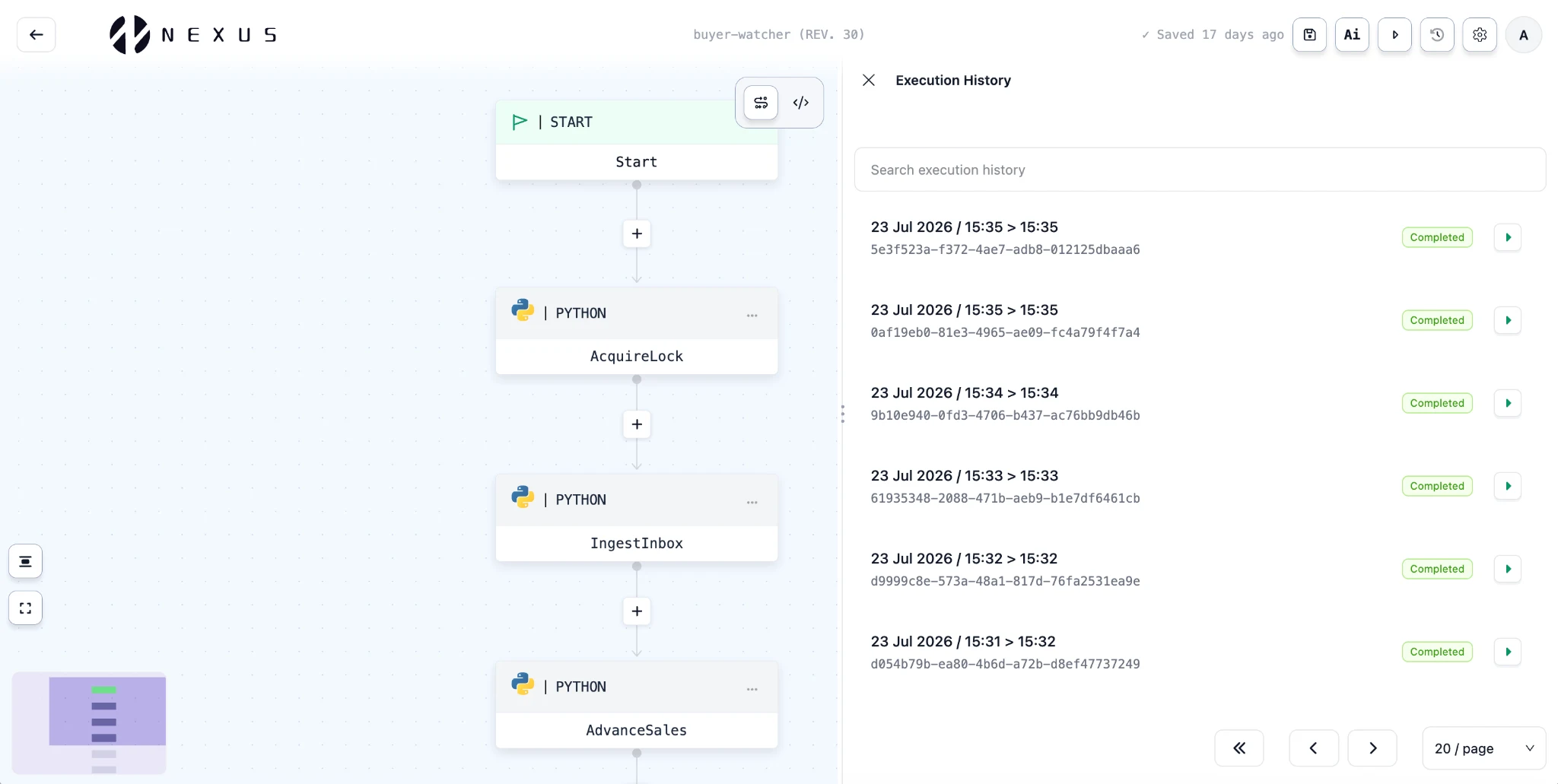Open the Ai assistant button
Screen dimensions: 1558x784
(1352, 34)
